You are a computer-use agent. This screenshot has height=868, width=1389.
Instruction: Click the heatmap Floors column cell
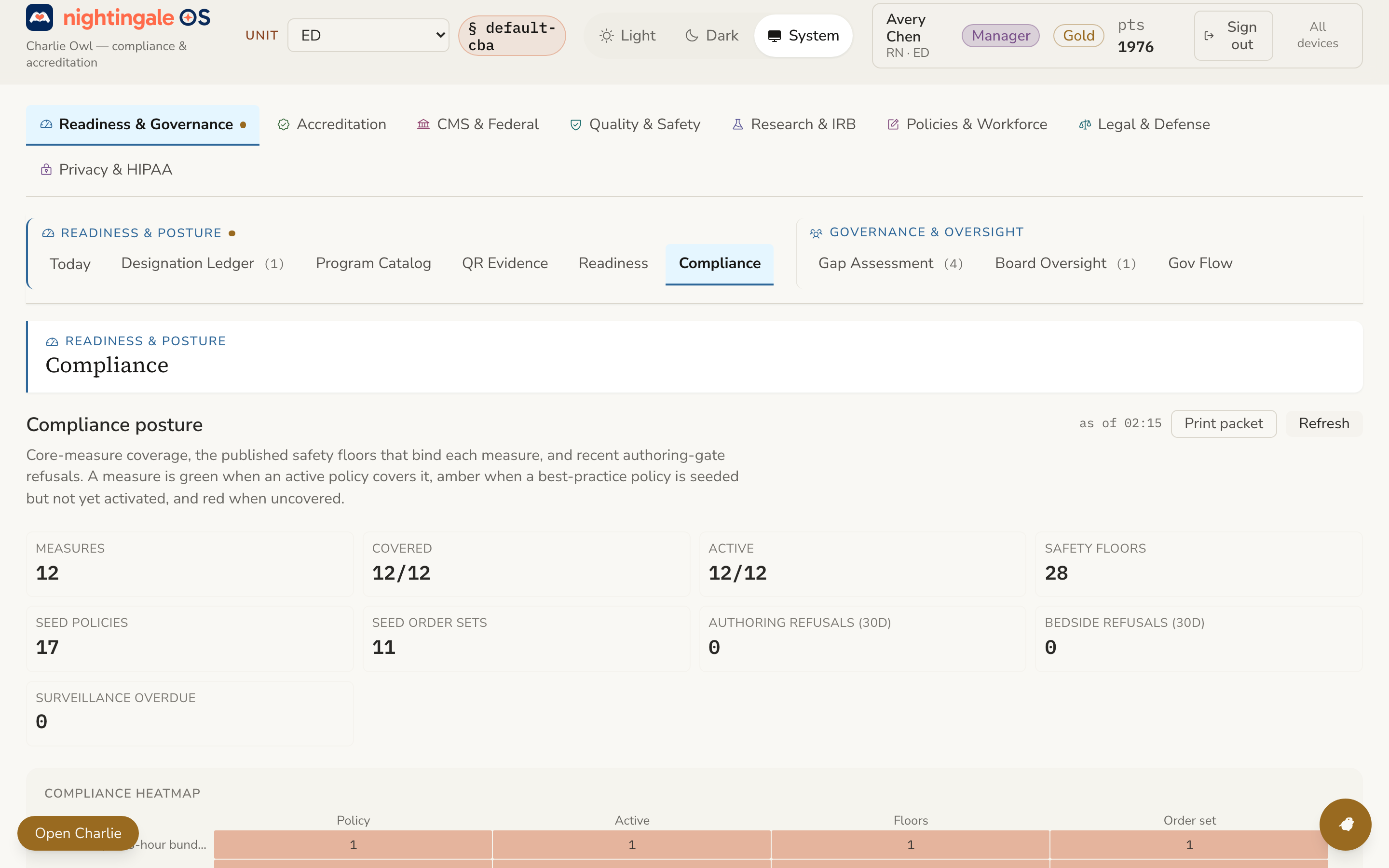911,844
